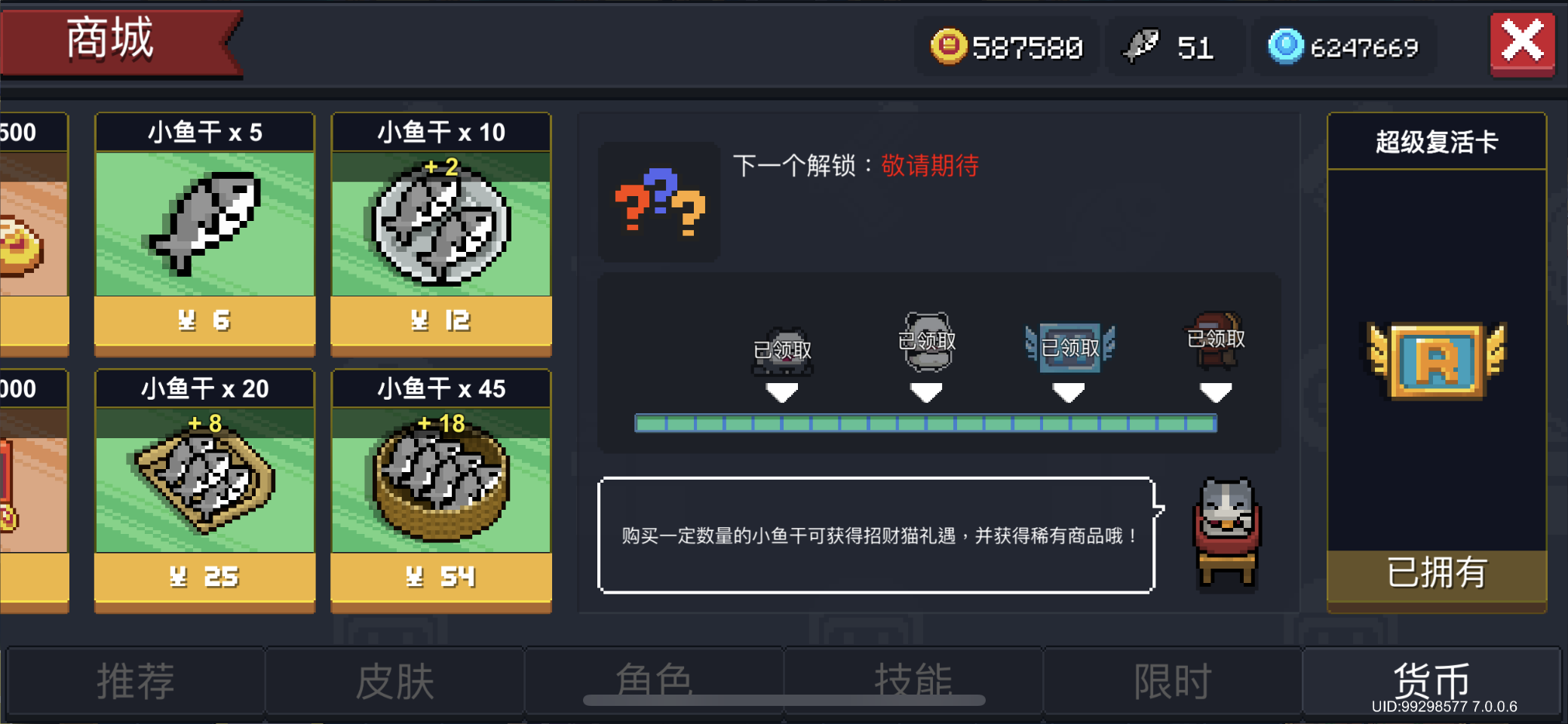Tap the dried fish currency icon
Screen dimensions: 1568x724
click(x=1140, y=46)
